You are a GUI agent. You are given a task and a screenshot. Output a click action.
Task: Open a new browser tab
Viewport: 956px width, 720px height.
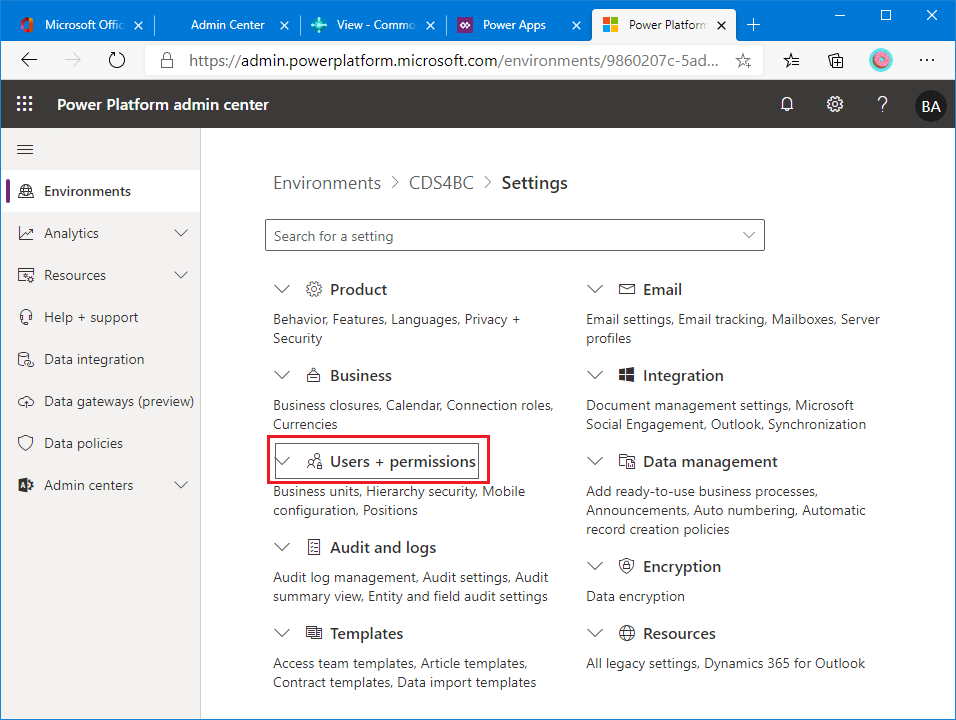tap(754, 25)
